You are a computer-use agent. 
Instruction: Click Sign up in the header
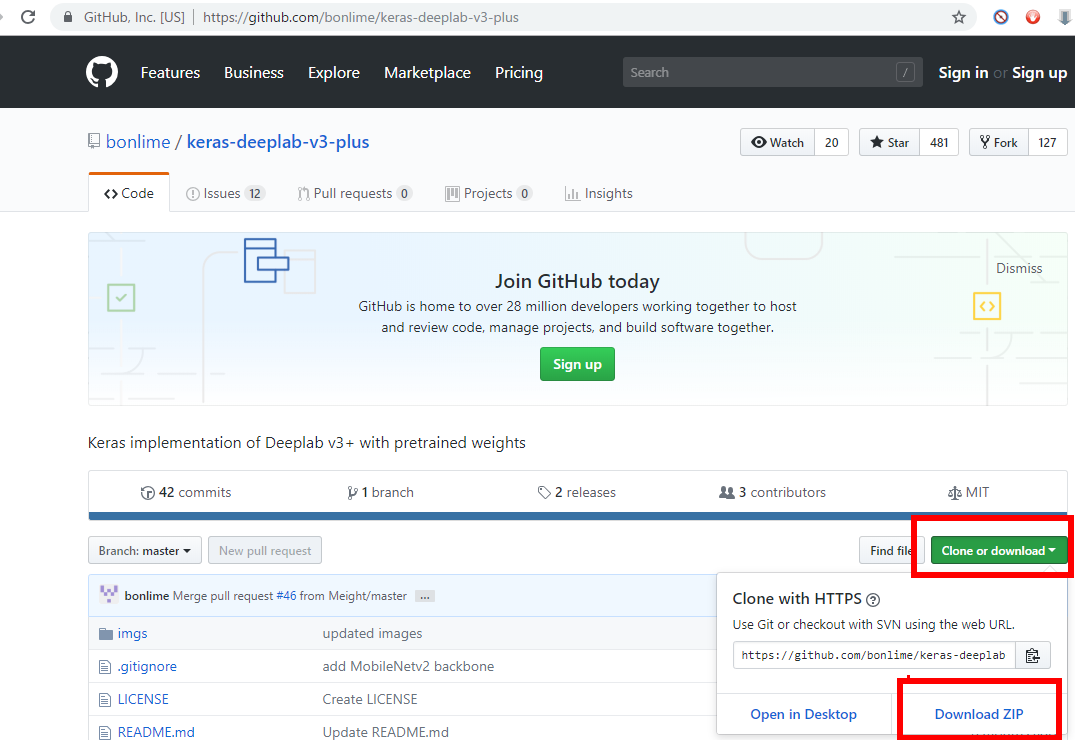click(1039, 73)
